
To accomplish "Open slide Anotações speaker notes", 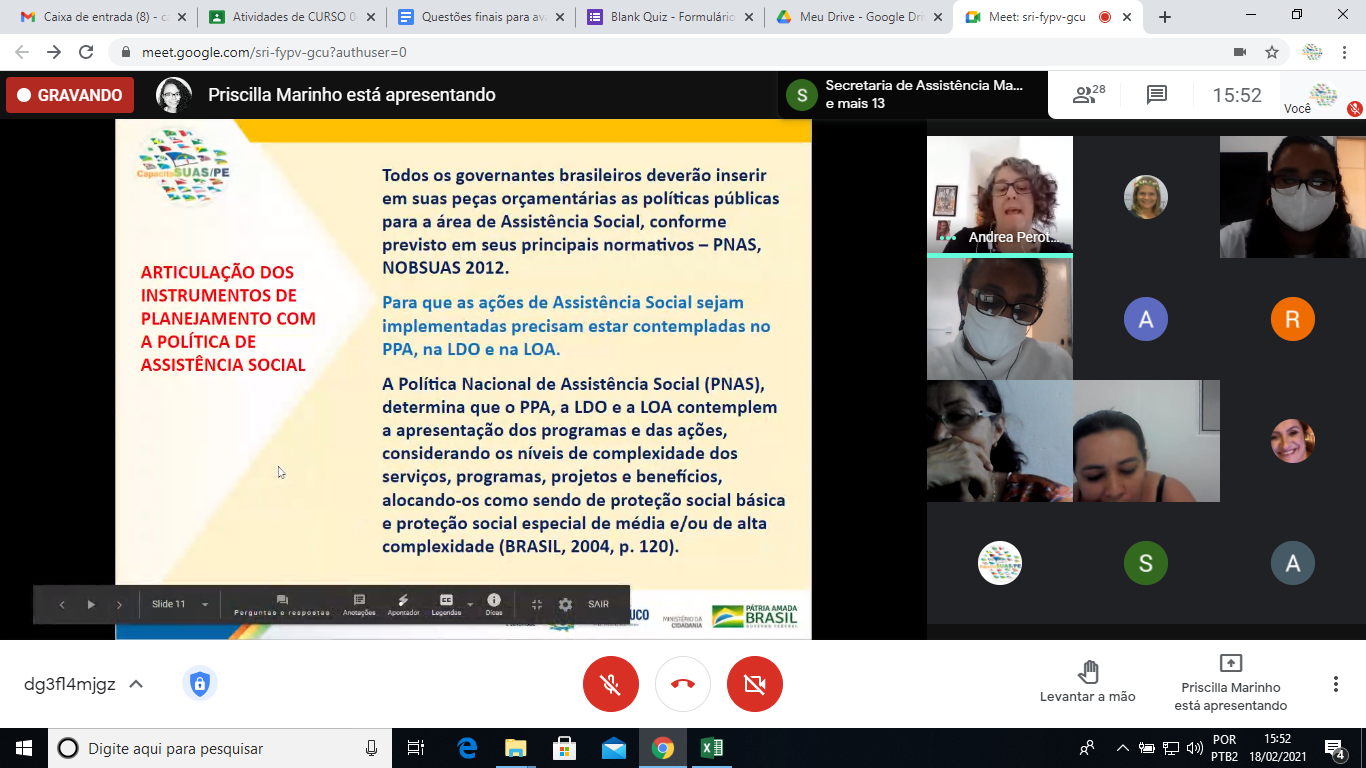I will 359,605.
